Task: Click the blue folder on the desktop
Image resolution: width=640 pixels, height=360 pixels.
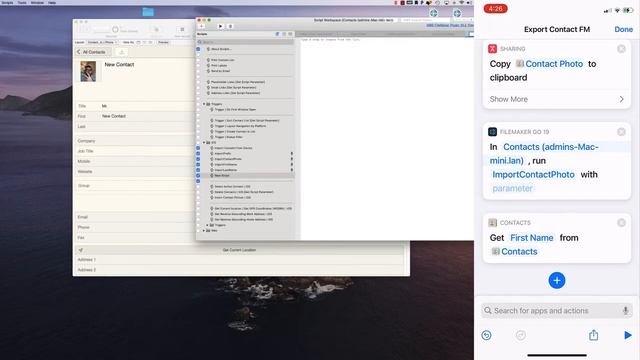Action: tap(148, 12)
